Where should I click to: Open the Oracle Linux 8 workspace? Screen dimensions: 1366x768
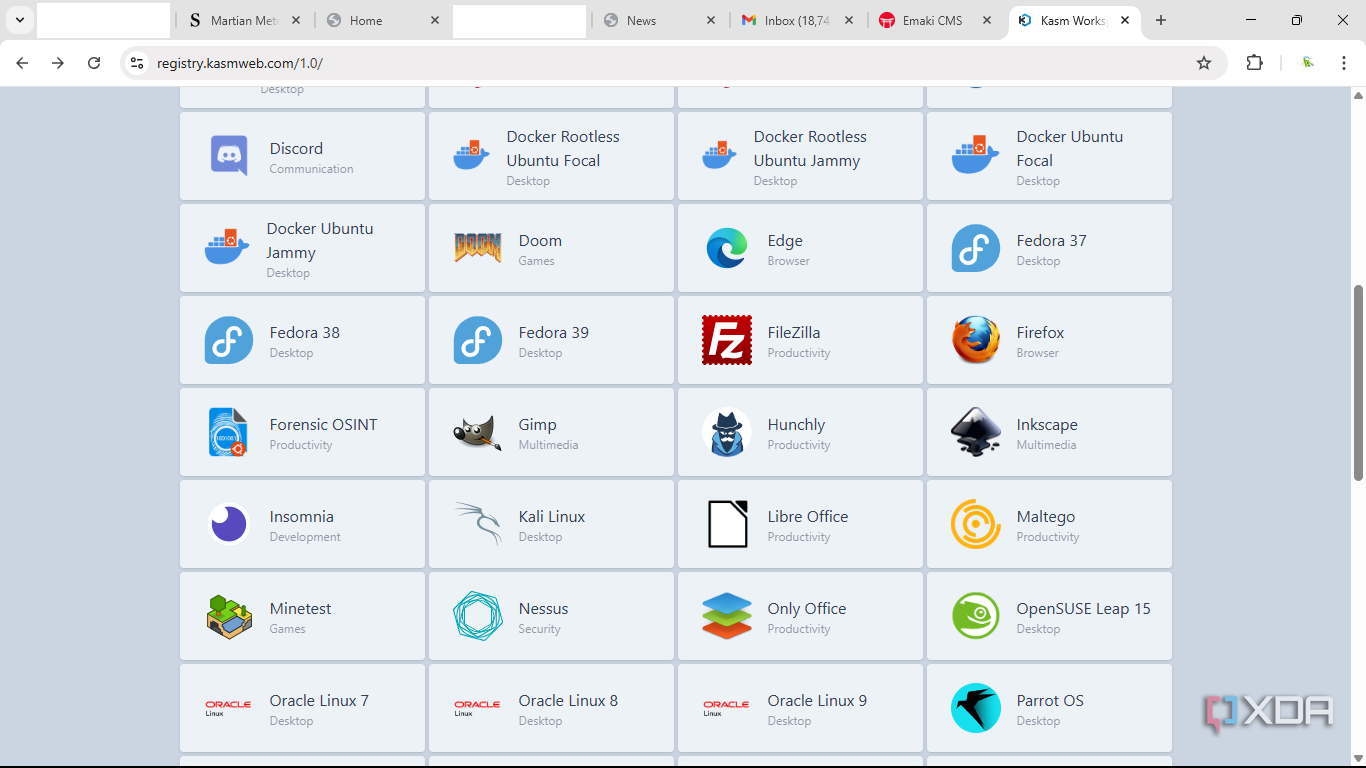(x=551, y=708)
